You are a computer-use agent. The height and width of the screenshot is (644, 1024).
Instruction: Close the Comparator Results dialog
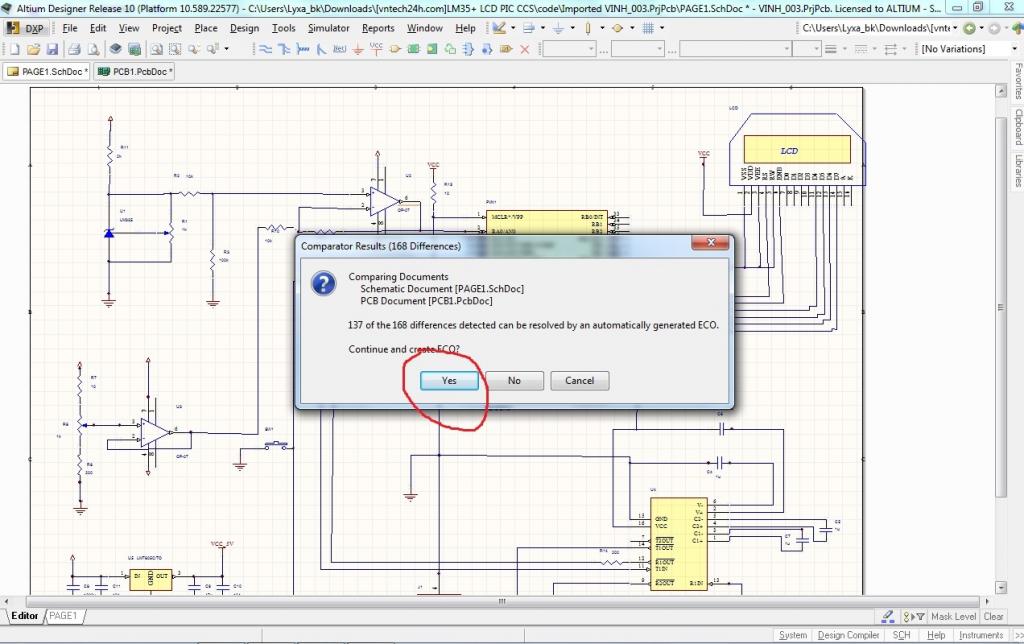(x=711, y=242)
